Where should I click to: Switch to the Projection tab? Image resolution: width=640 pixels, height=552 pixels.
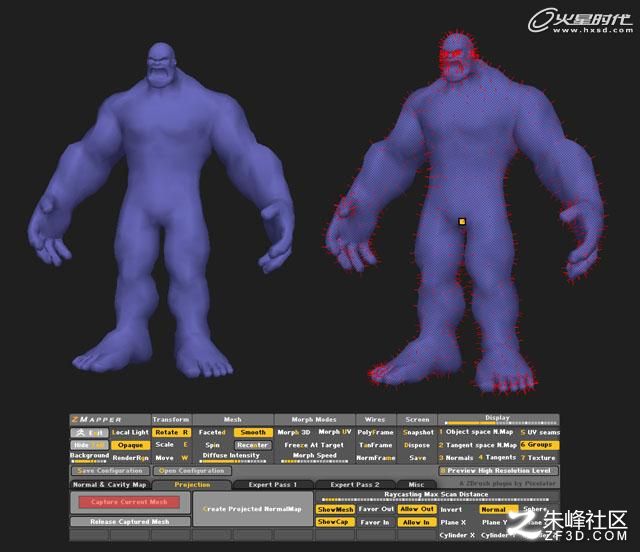[x=192, y=485]
